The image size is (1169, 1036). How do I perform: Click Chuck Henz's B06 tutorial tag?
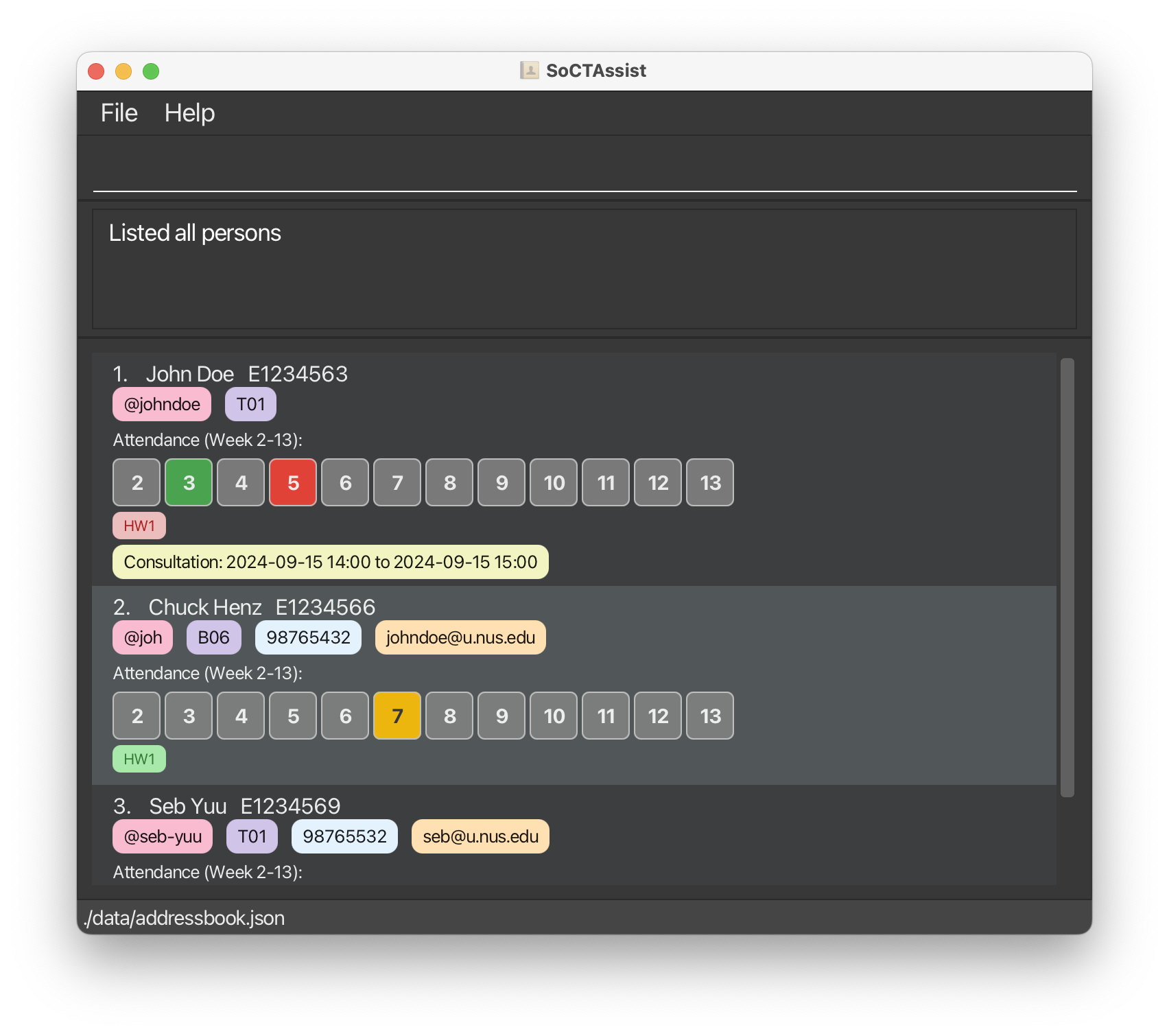click(x=213, y=637)
